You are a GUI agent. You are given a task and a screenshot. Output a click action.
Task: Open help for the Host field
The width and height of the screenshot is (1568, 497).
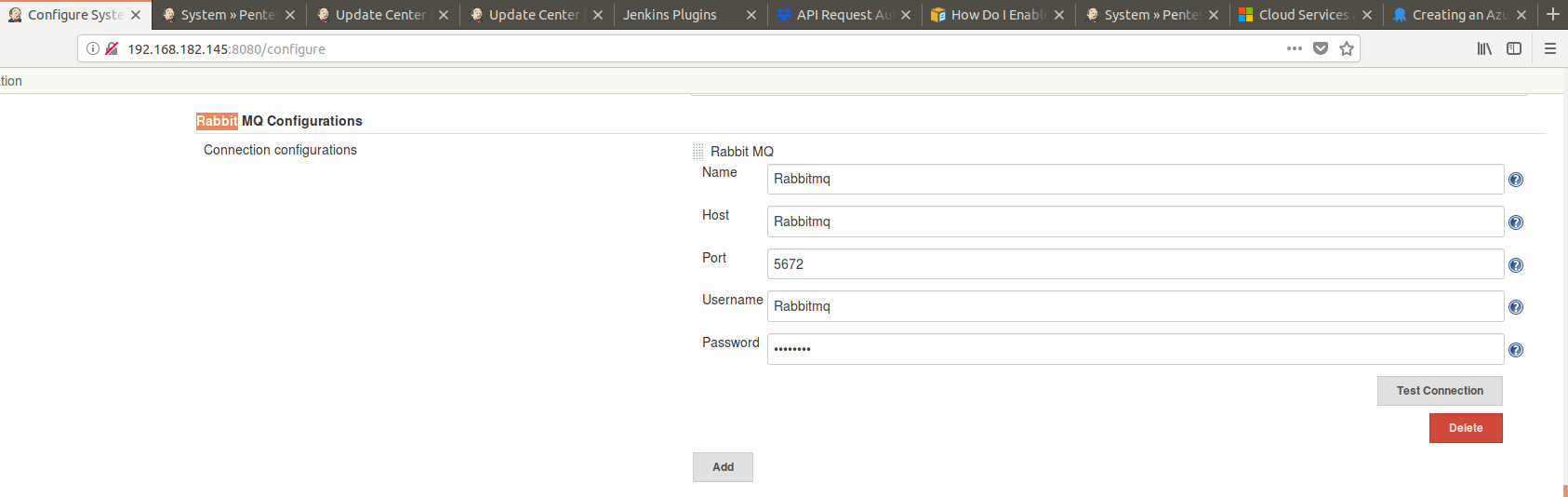(x=1515, y=222)
